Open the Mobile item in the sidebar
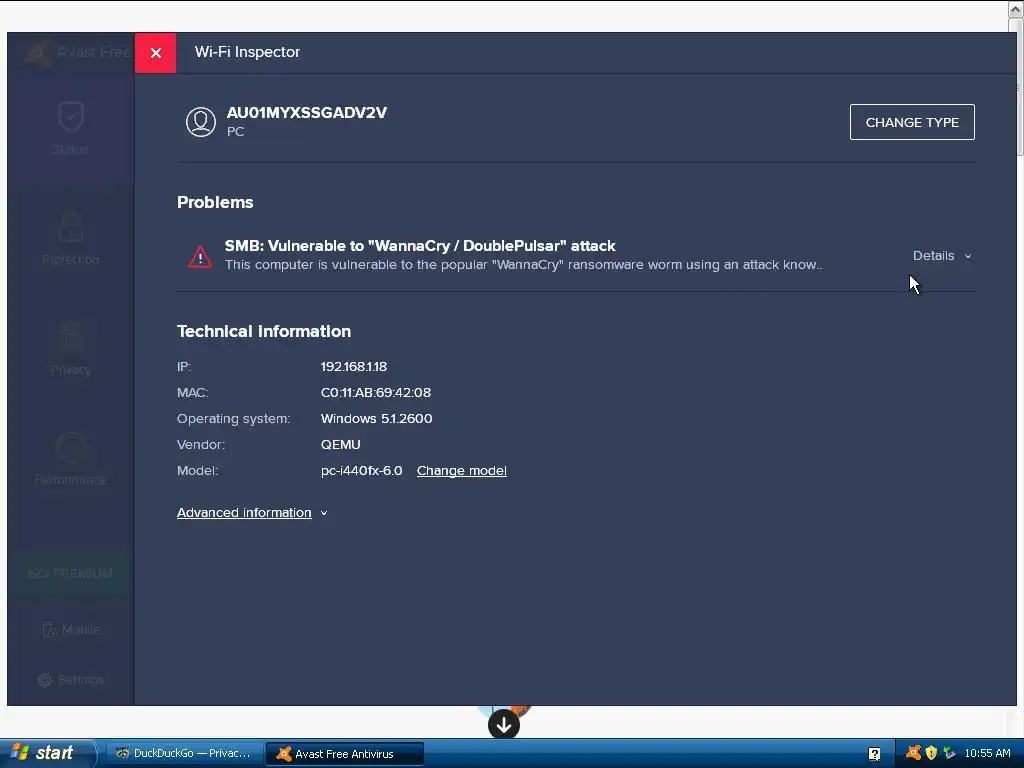1024x768 pixels. click(x=71, y=630)
